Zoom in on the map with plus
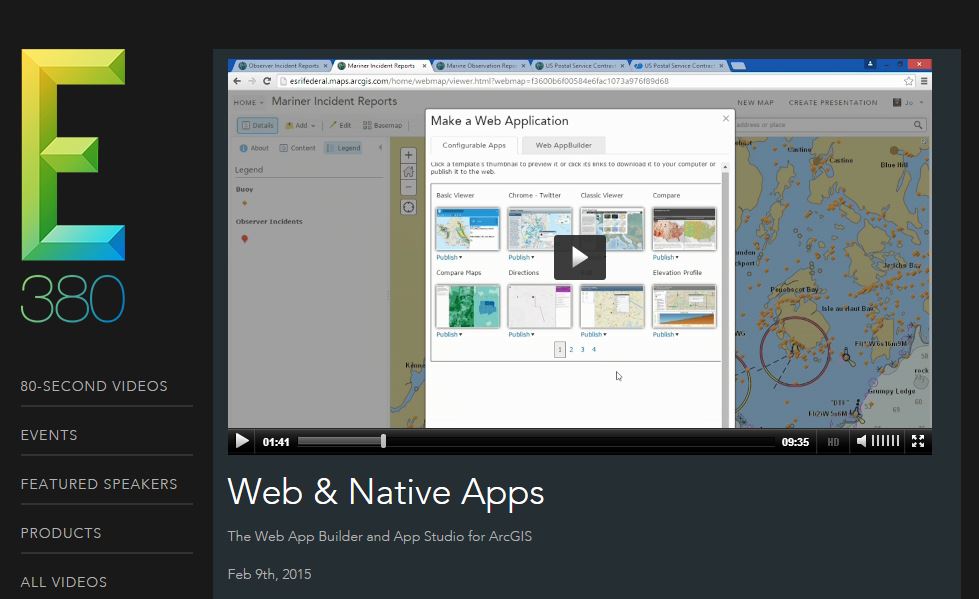The image size is (979, 599). (408, 155)
